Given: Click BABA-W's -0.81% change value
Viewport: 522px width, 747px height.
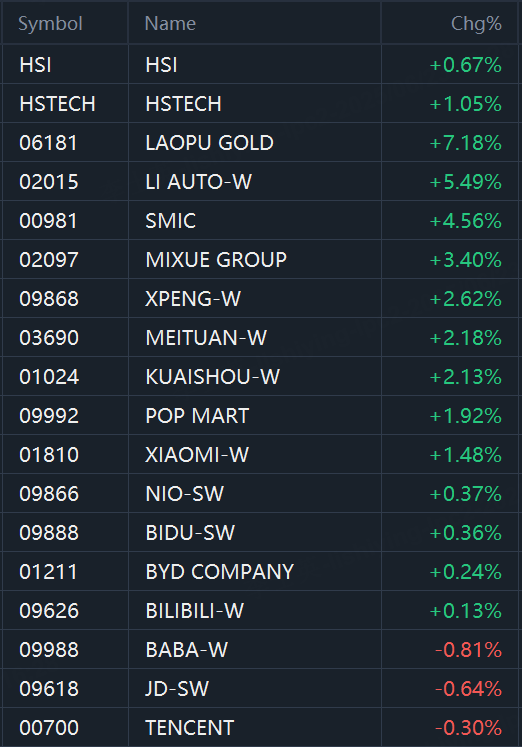Looking at the screenshot, I should [468, 650].
